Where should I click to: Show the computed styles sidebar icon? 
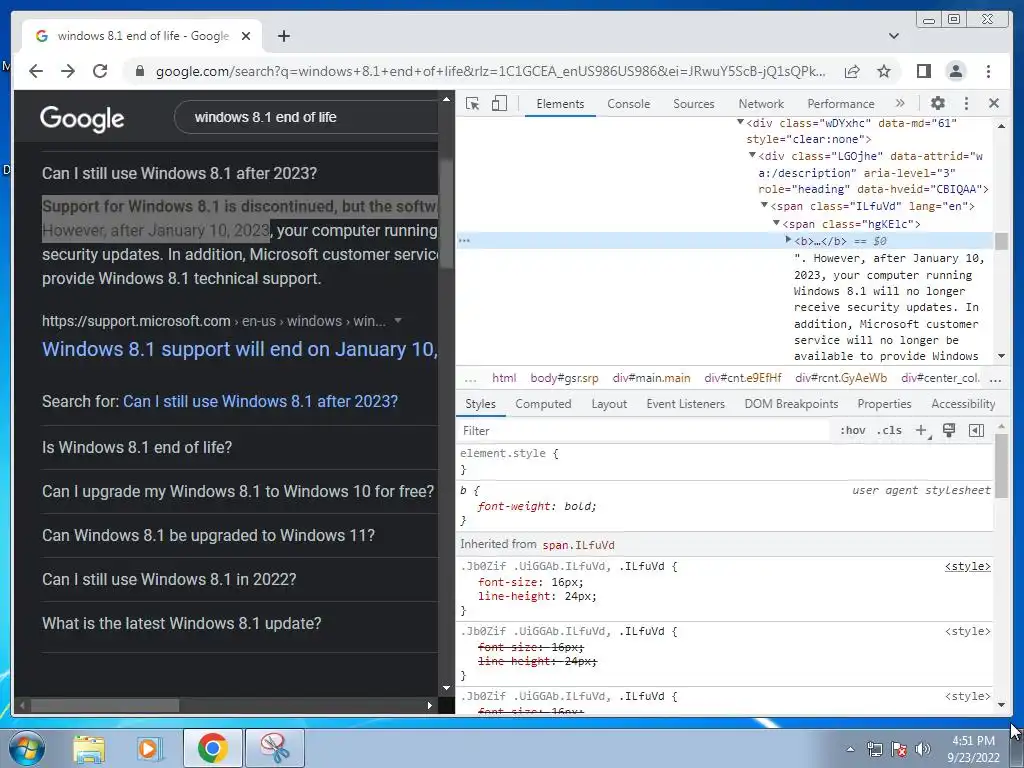976,430
